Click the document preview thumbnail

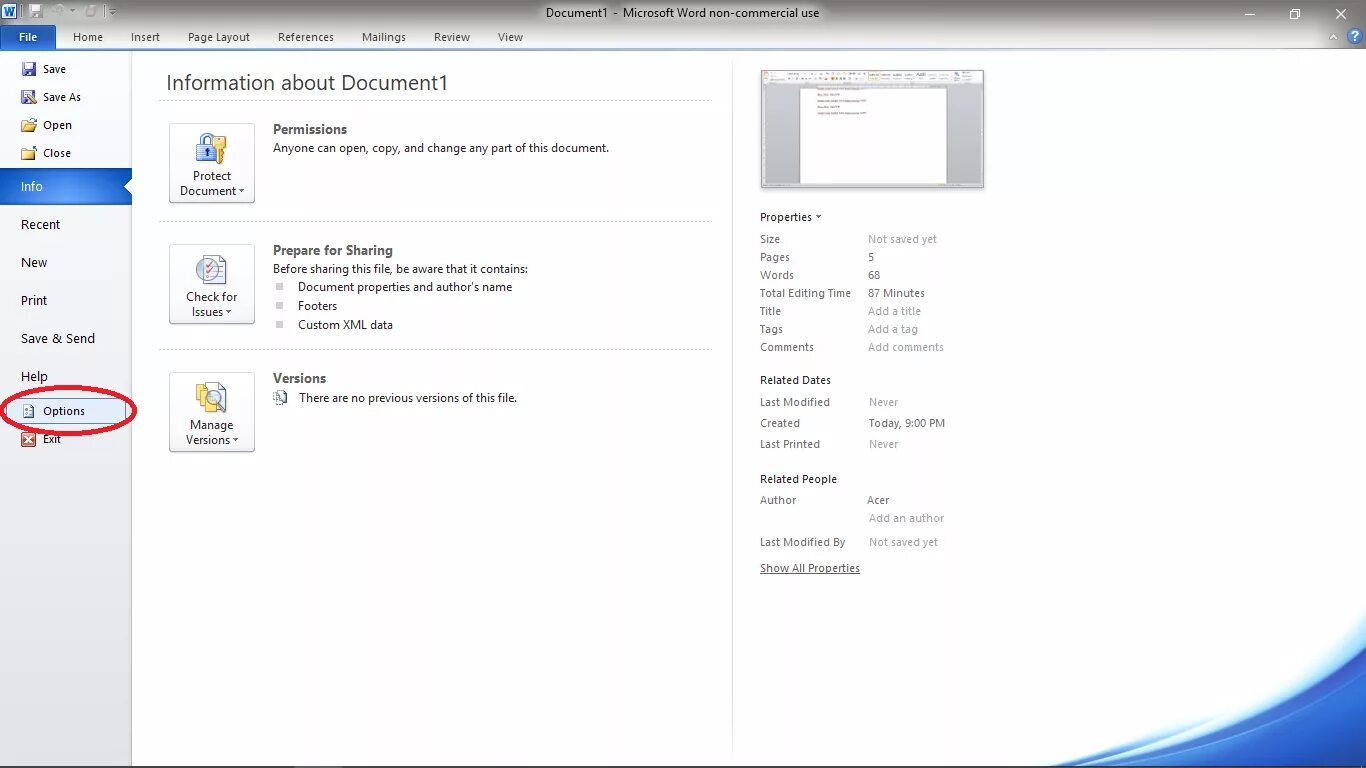872,128
